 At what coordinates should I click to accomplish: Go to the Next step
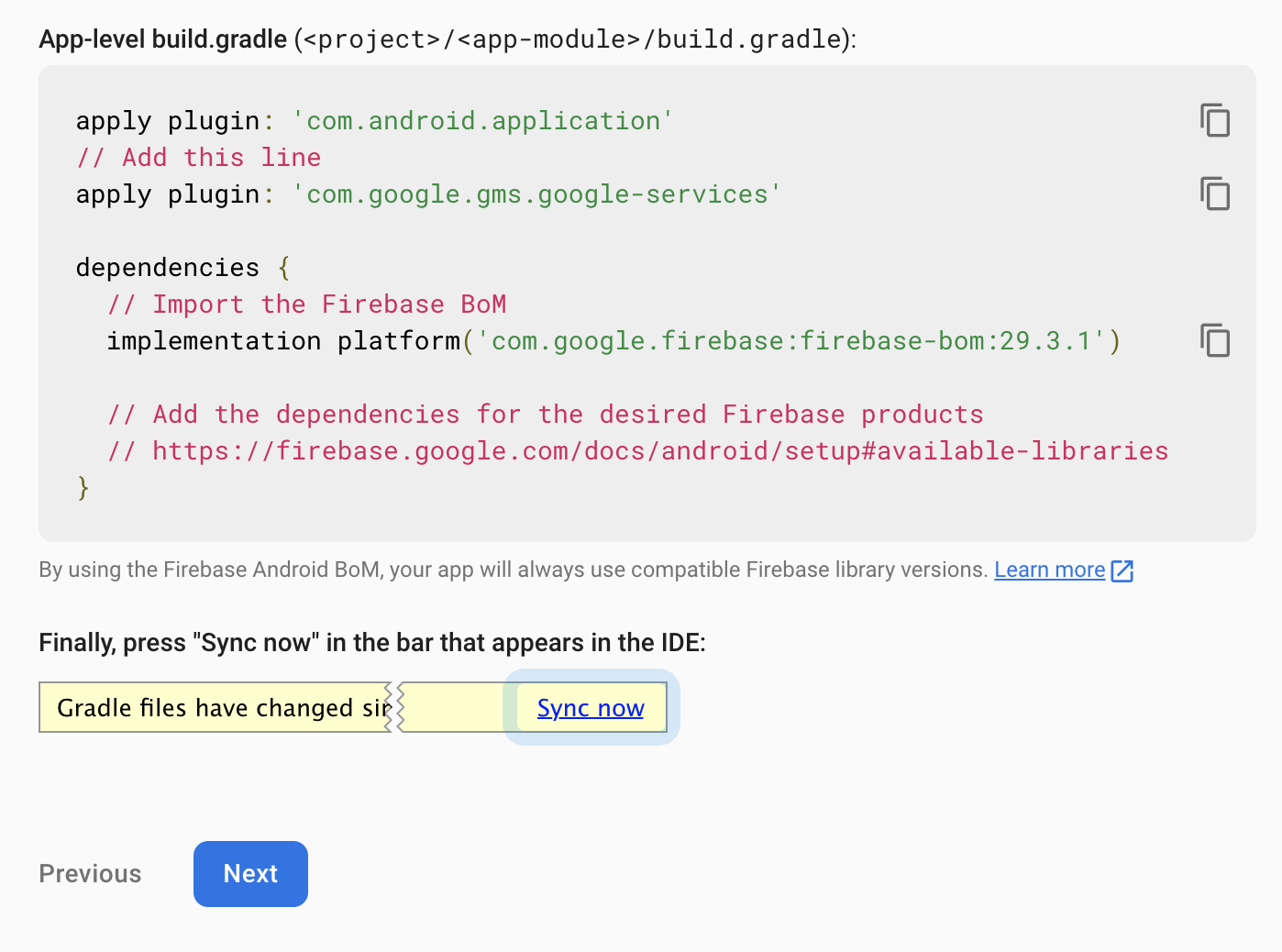250,874
